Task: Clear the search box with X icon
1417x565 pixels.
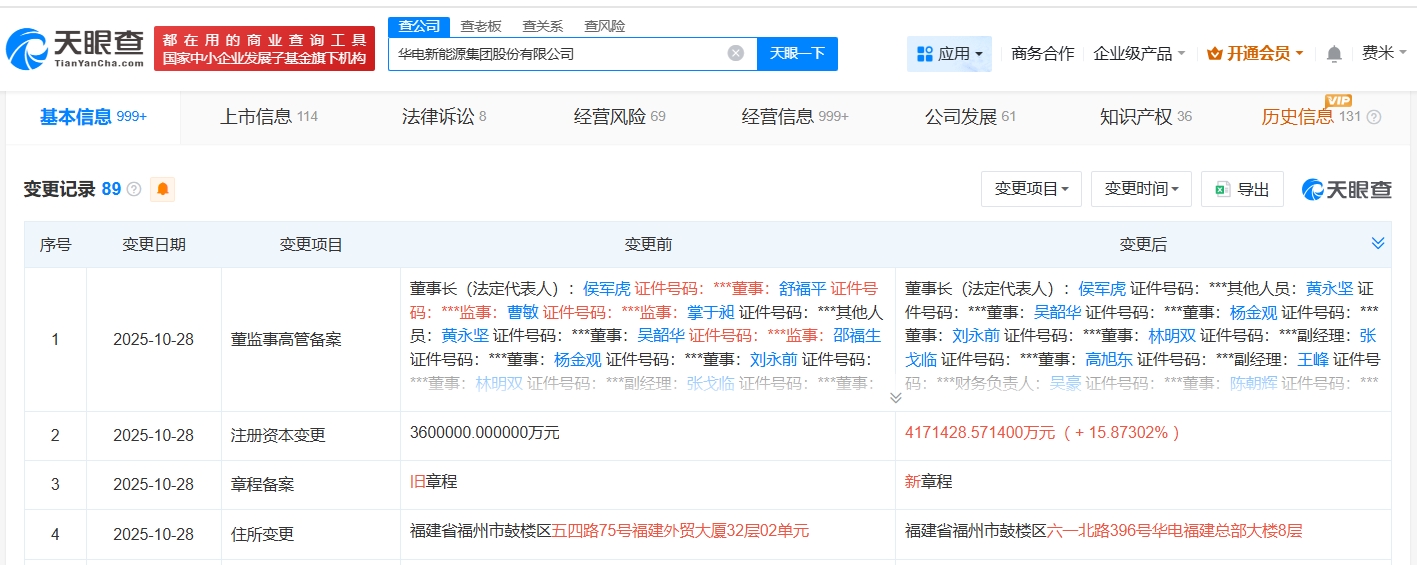Action: (735, 54)
